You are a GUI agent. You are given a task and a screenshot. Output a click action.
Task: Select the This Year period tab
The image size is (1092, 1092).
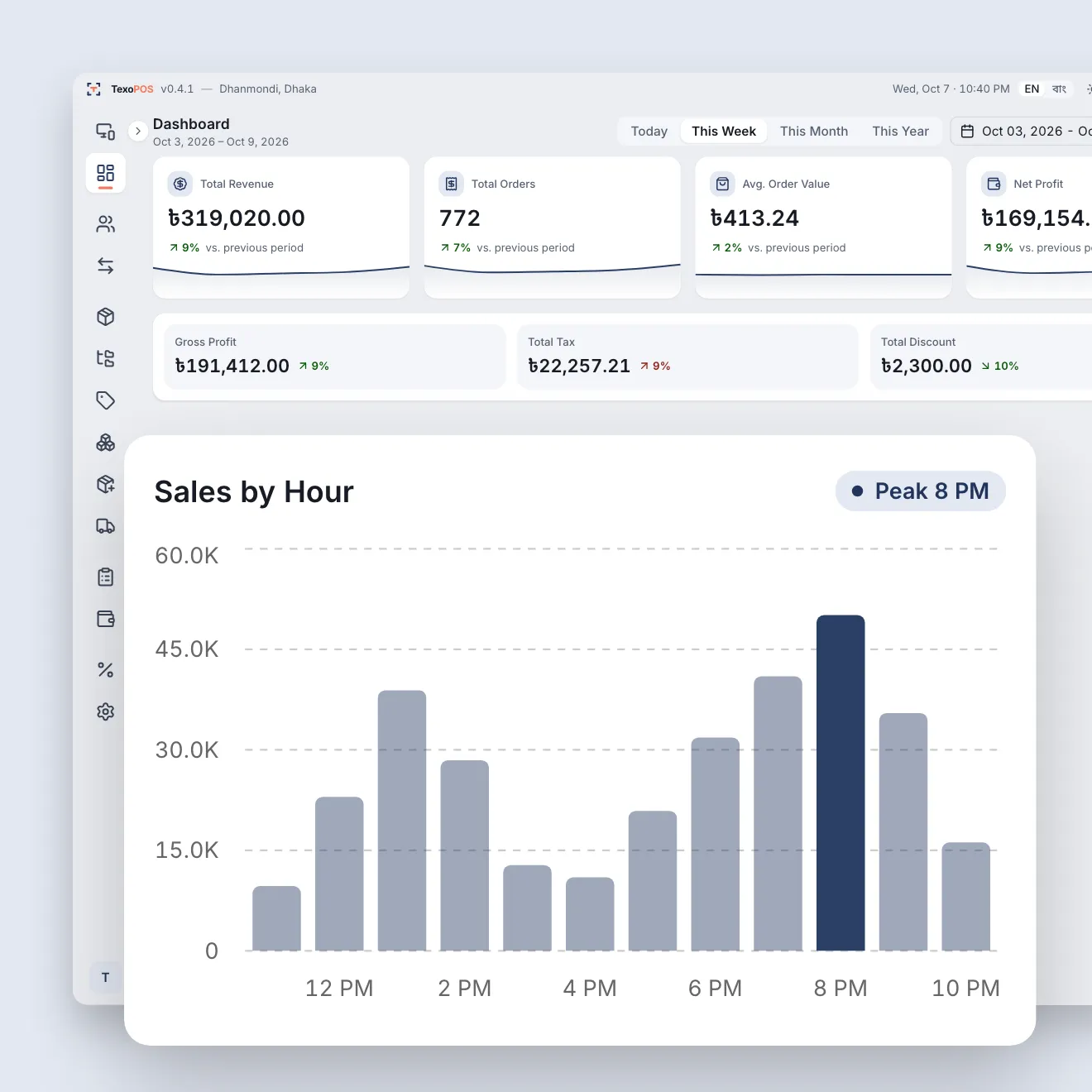click(x=900, y=132)
